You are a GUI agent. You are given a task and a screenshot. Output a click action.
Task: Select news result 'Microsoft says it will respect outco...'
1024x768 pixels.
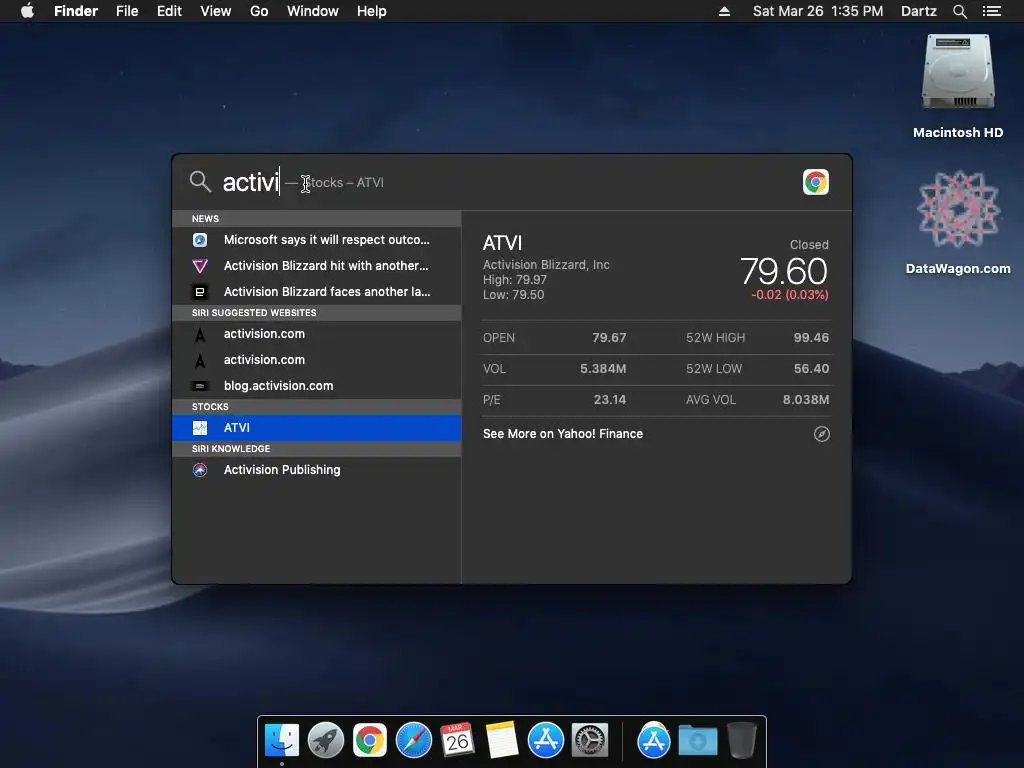tap(317, 240)
